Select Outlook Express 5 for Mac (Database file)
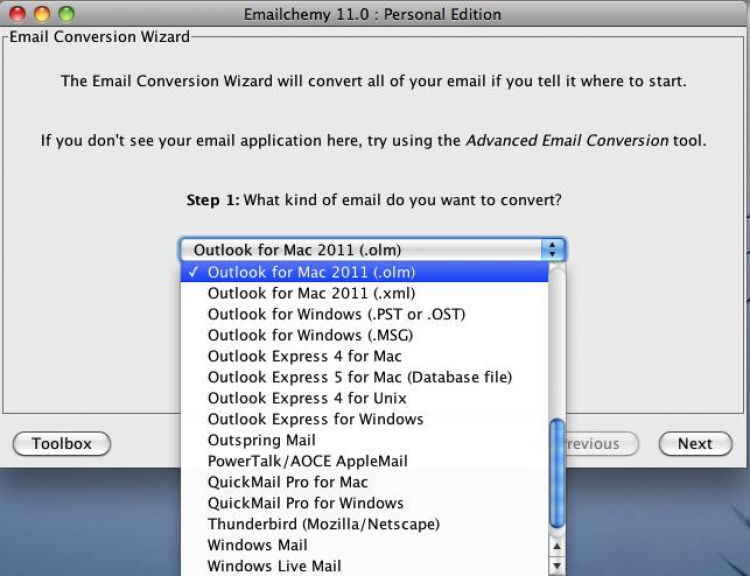Viewport: 750px width, 576px height. point(364,377)
